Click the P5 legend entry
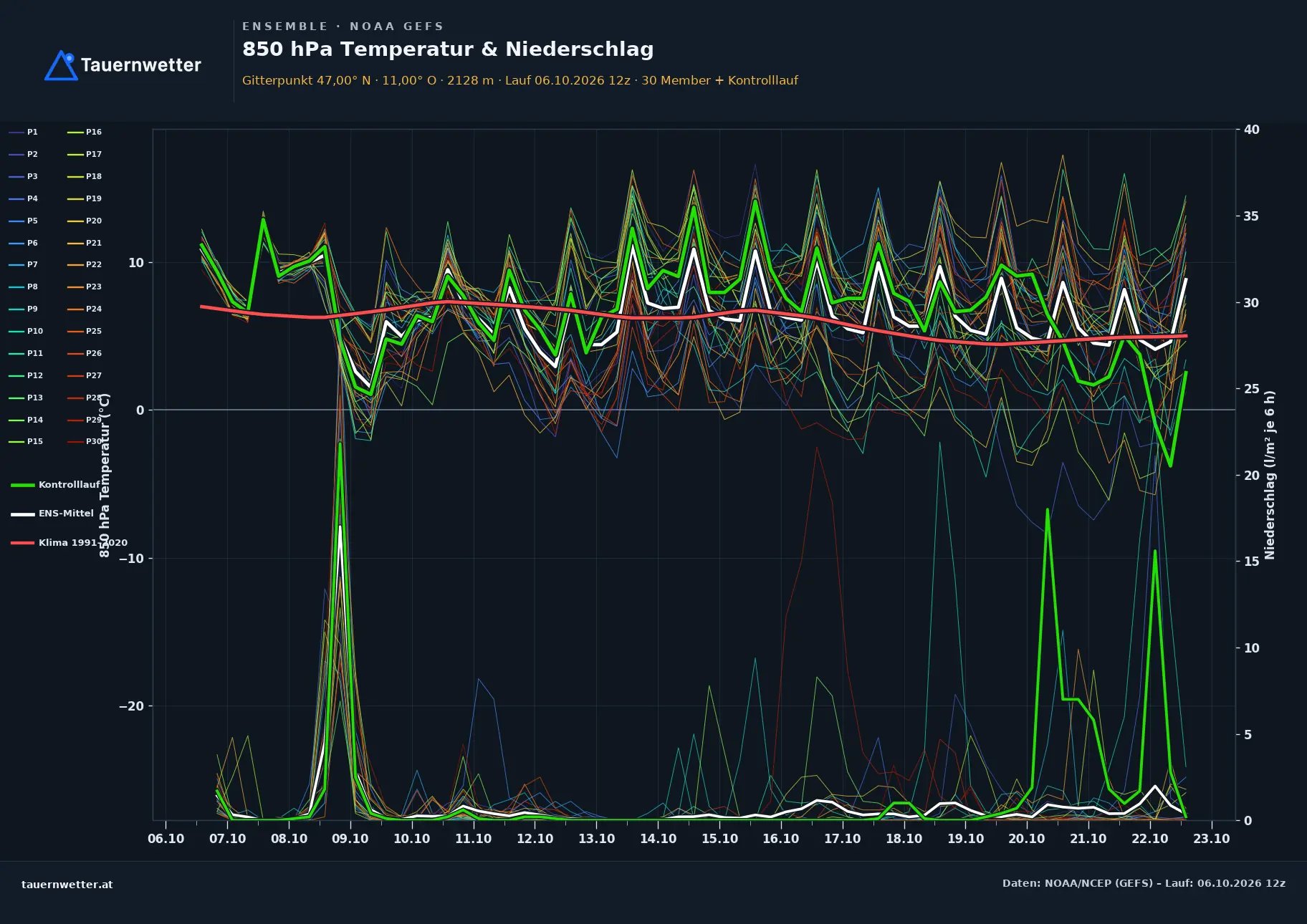This screenshot has height=924, width=1307. point(23,221)
